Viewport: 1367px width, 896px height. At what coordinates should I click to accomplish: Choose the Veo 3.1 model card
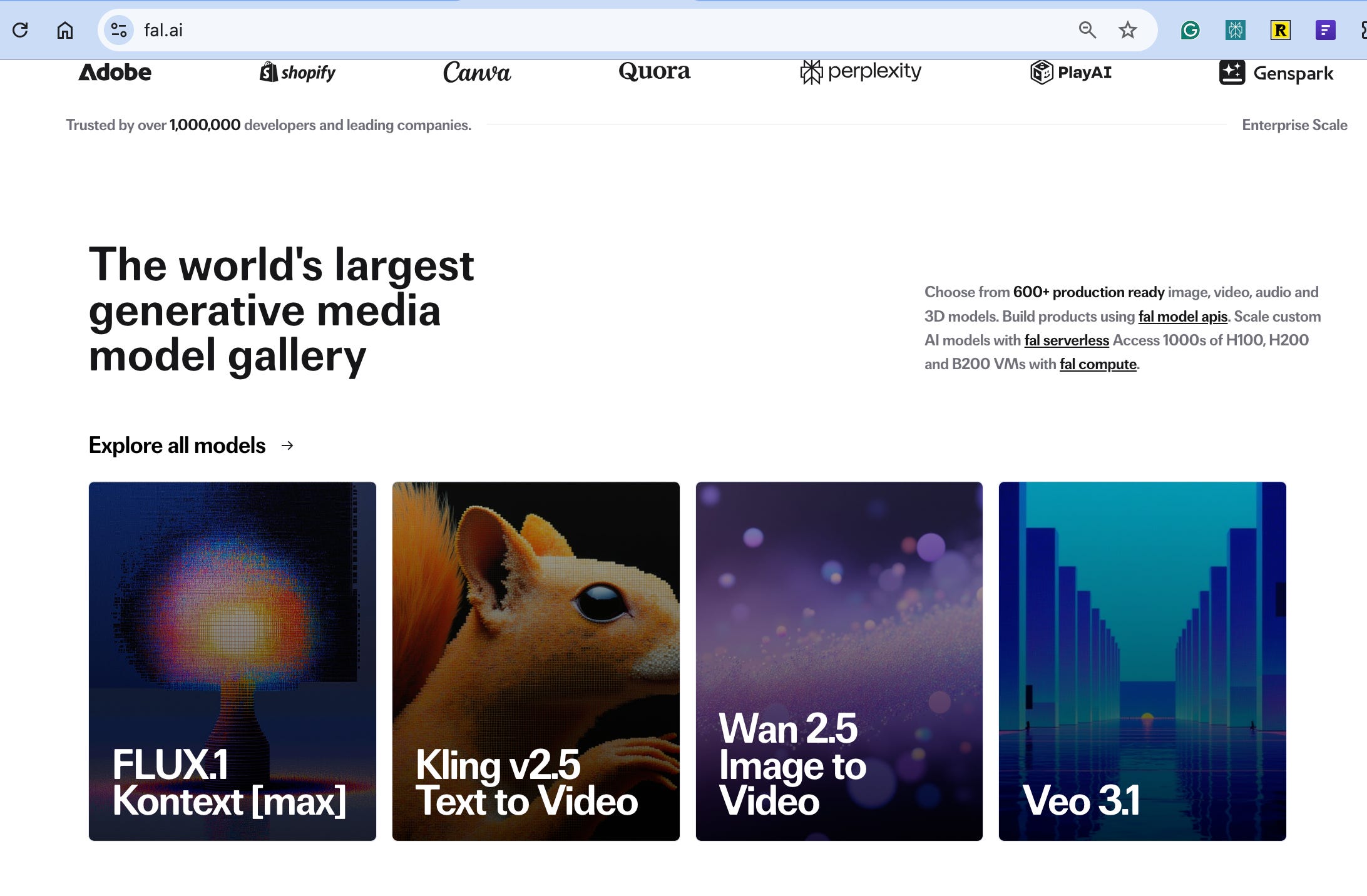[x=1142, y=661]
